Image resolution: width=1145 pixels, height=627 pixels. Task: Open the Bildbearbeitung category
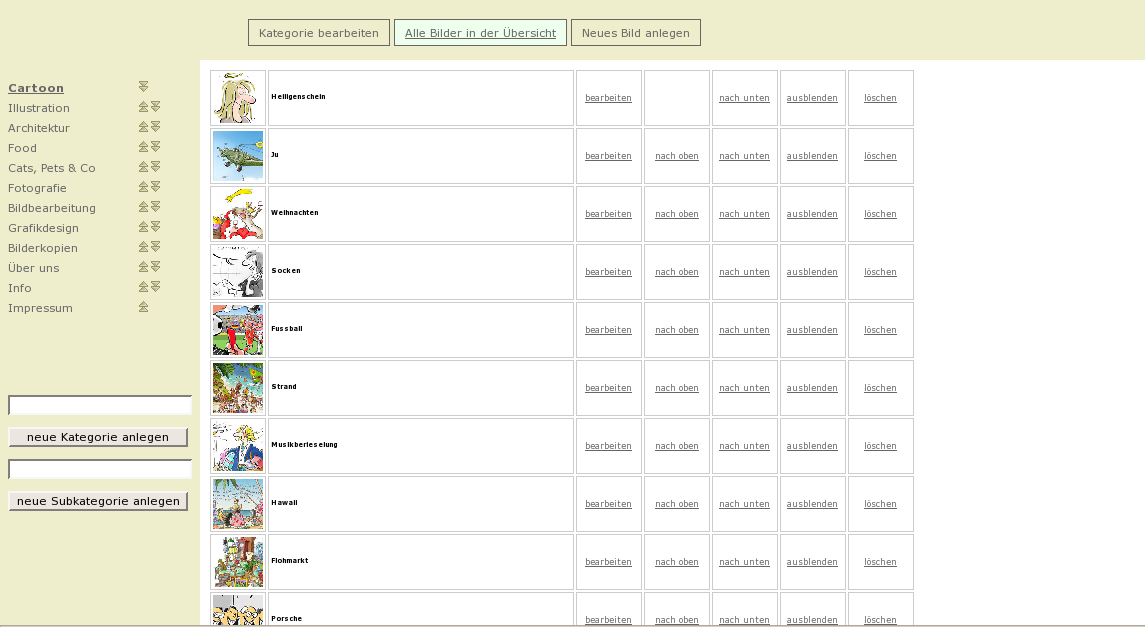[52, 208]
